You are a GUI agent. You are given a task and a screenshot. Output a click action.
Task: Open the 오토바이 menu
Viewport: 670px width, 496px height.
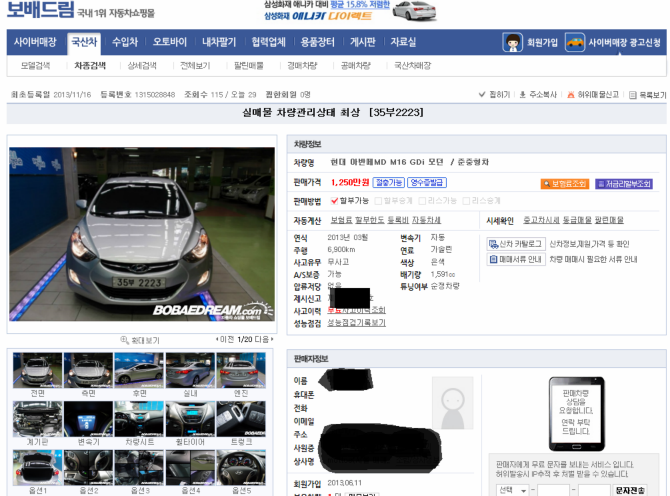point(170,42)
